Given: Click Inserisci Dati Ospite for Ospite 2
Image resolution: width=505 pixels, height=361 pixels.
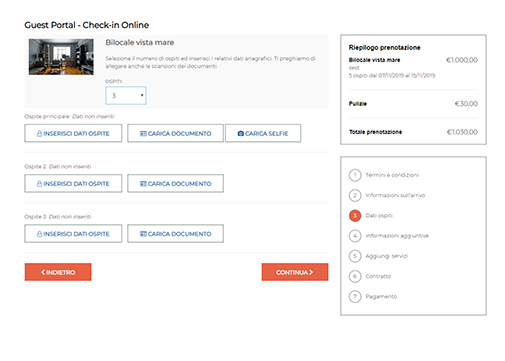Looking at the screenshot, I should point(73,184).
